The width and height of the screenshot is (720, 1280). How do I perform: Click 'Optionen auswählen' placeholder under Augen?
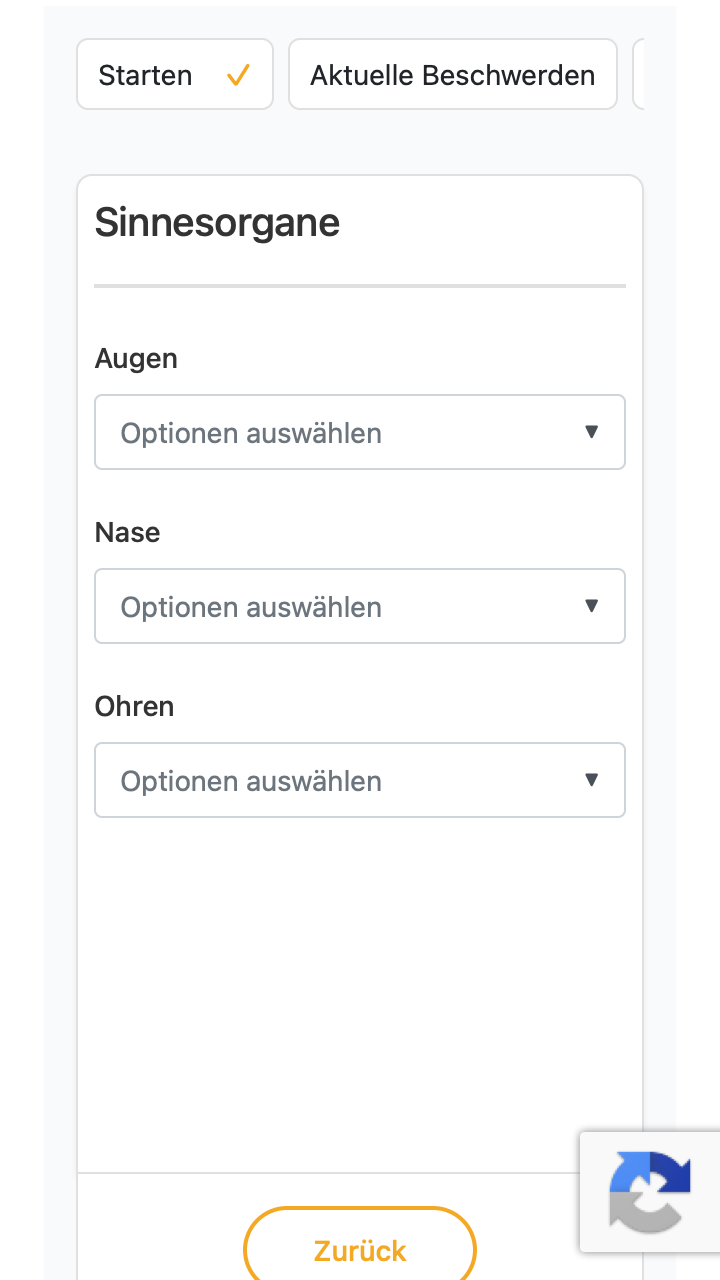coord(251,433)
